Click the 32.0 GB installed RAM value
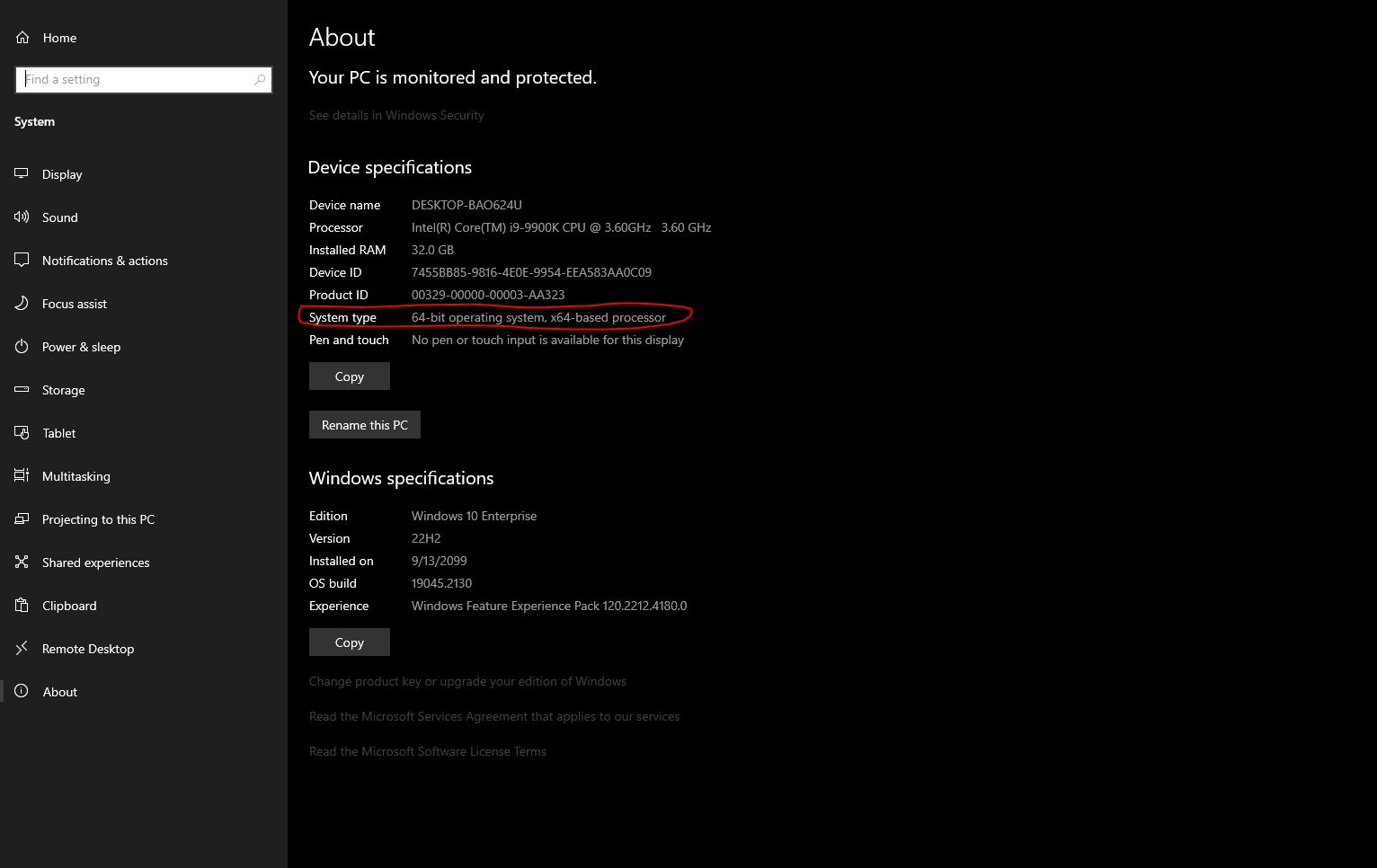 432,250
